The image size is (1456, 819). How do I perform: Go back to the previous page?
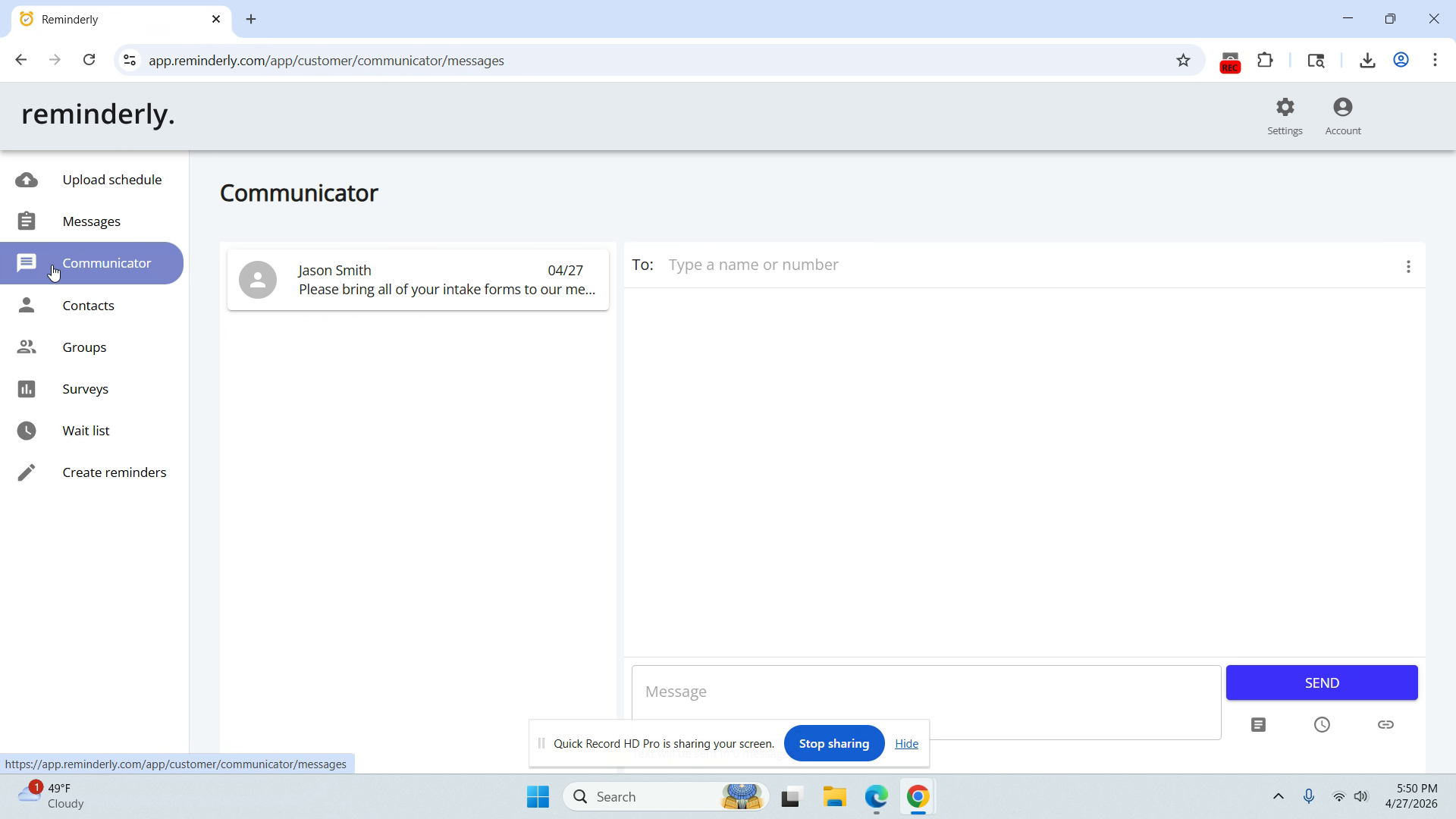(x=21, y=60)
